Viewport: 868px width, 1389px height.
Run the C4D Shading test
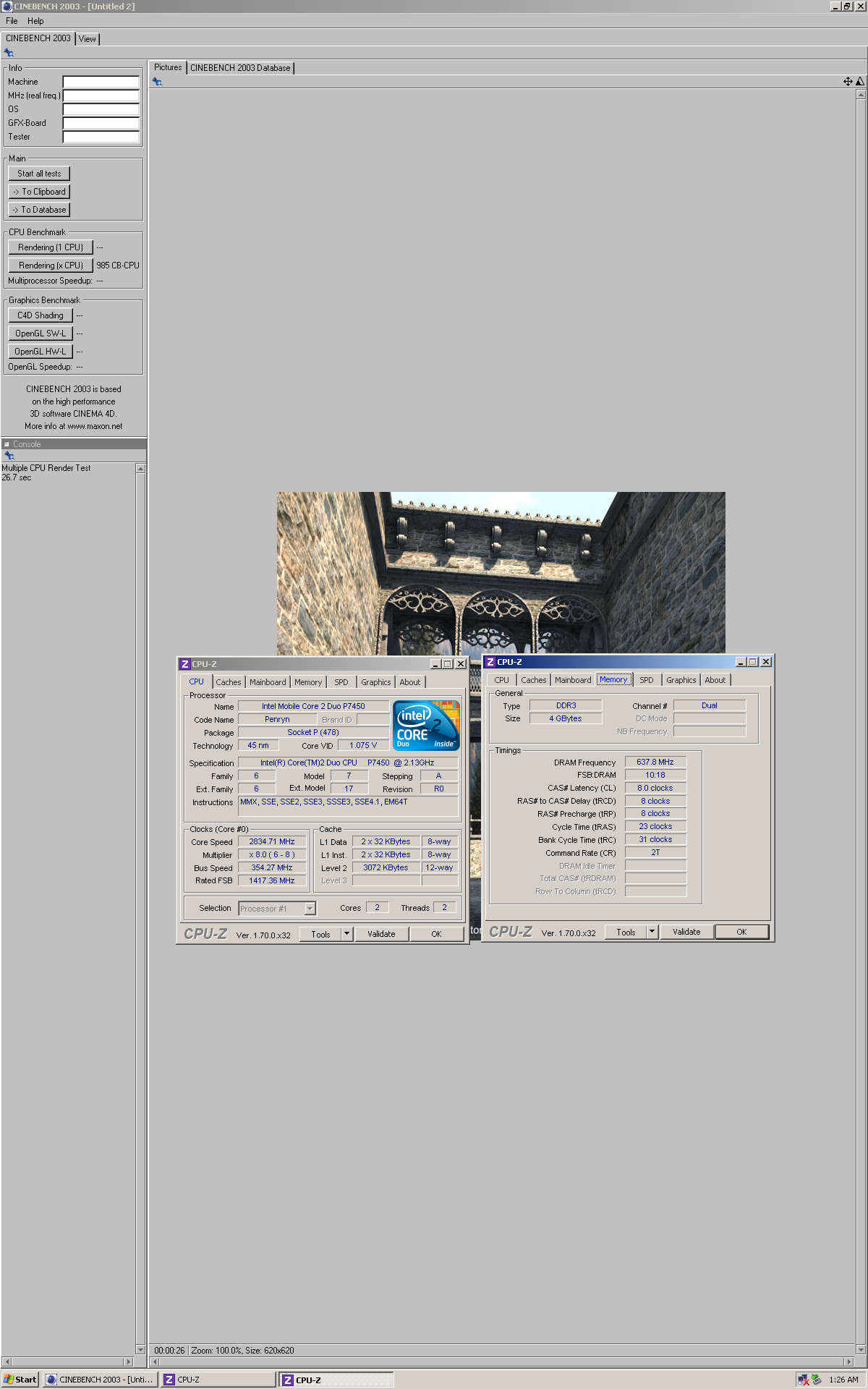(41, 315)
